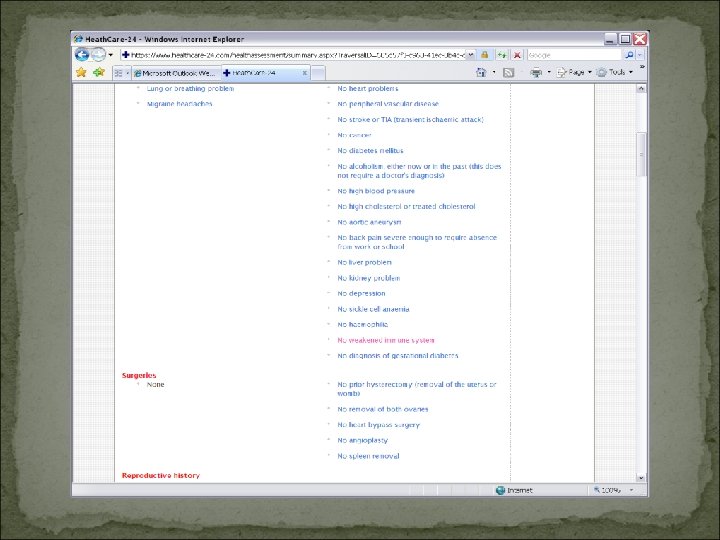Click the browser Forward button
720x540 pixels.
tap(98, 55)
